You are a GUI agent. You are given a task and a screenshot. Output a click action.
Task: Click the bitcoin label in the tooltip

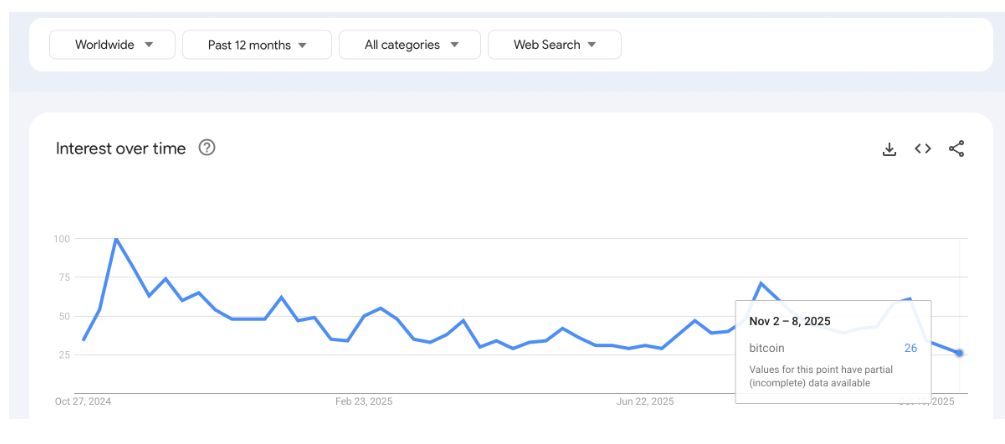pos(767,348)
